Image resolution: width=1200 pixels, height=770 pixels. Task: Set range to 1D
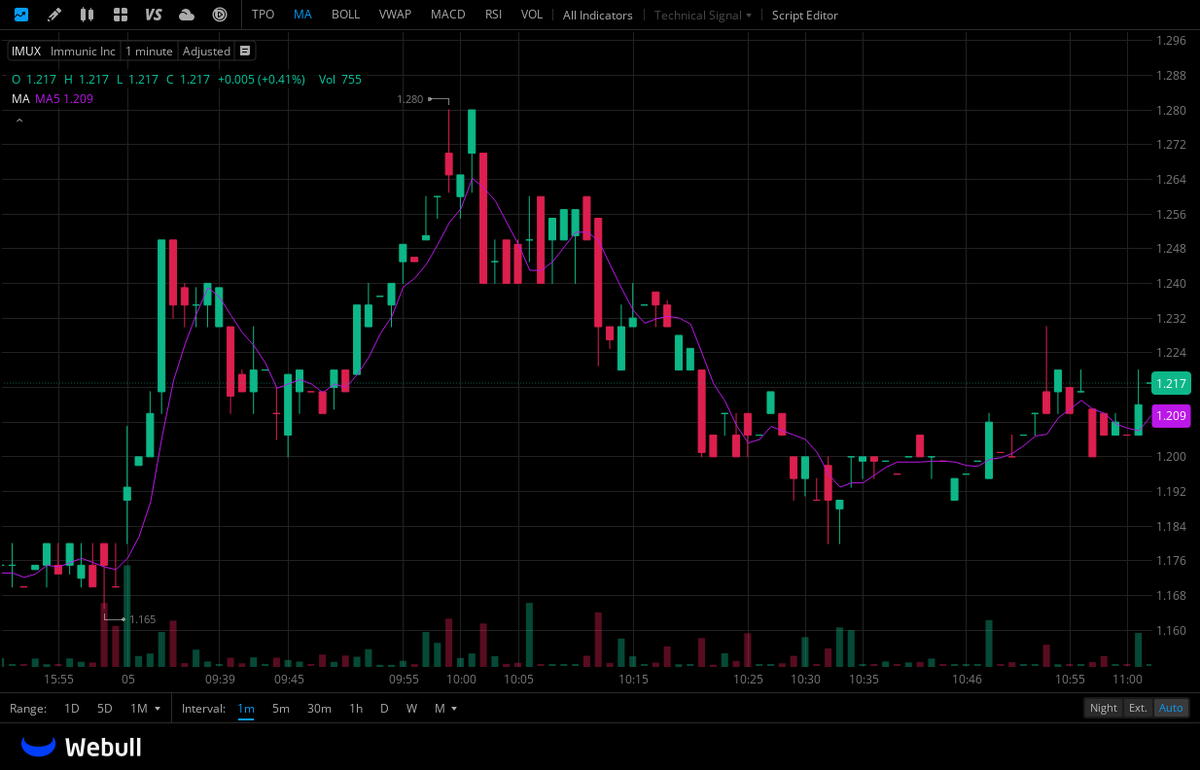click(x=72, y=708)
